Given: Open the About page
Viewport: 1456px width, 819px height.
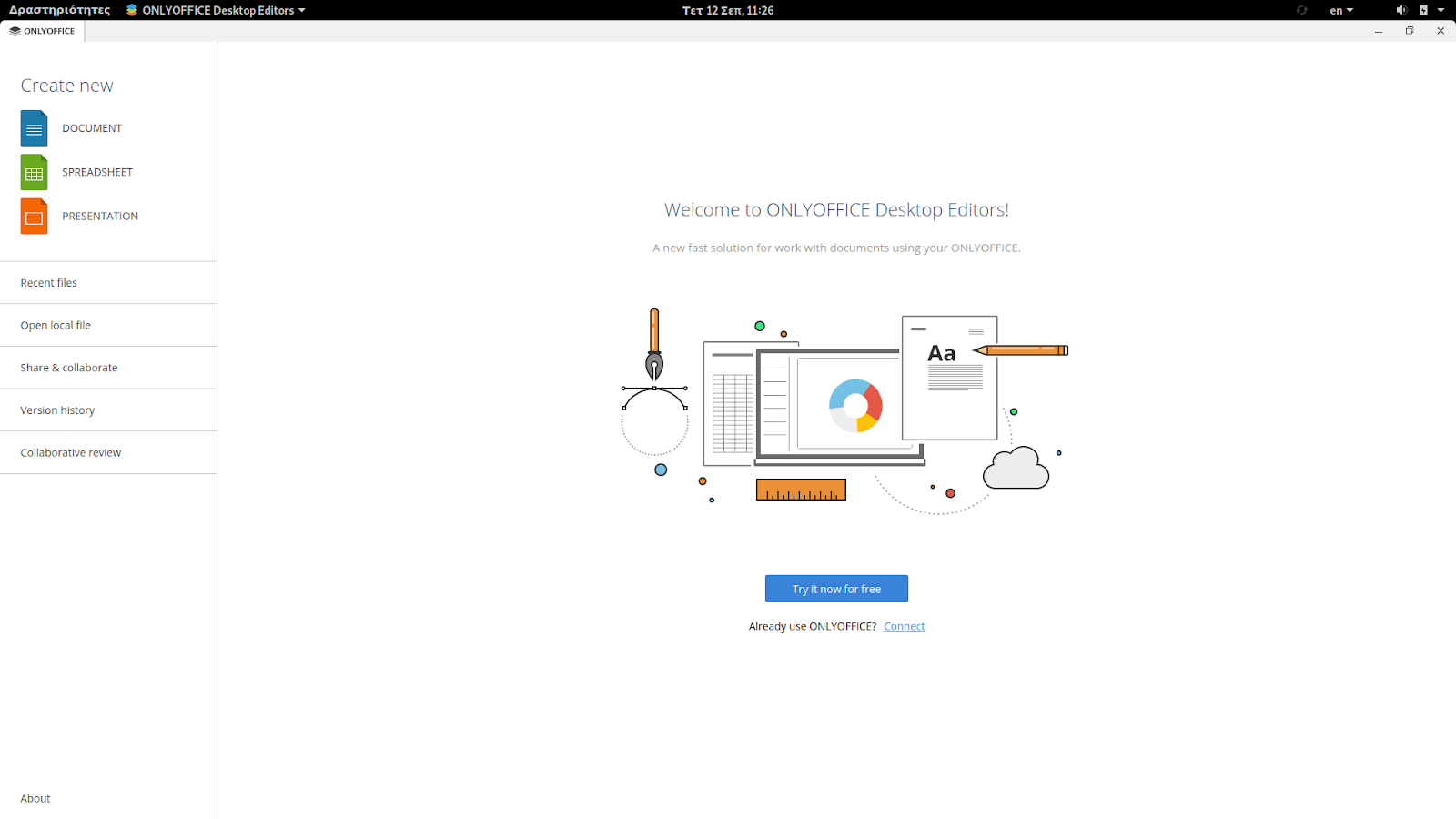Looking at the screenshot, I should coord(35,799).
